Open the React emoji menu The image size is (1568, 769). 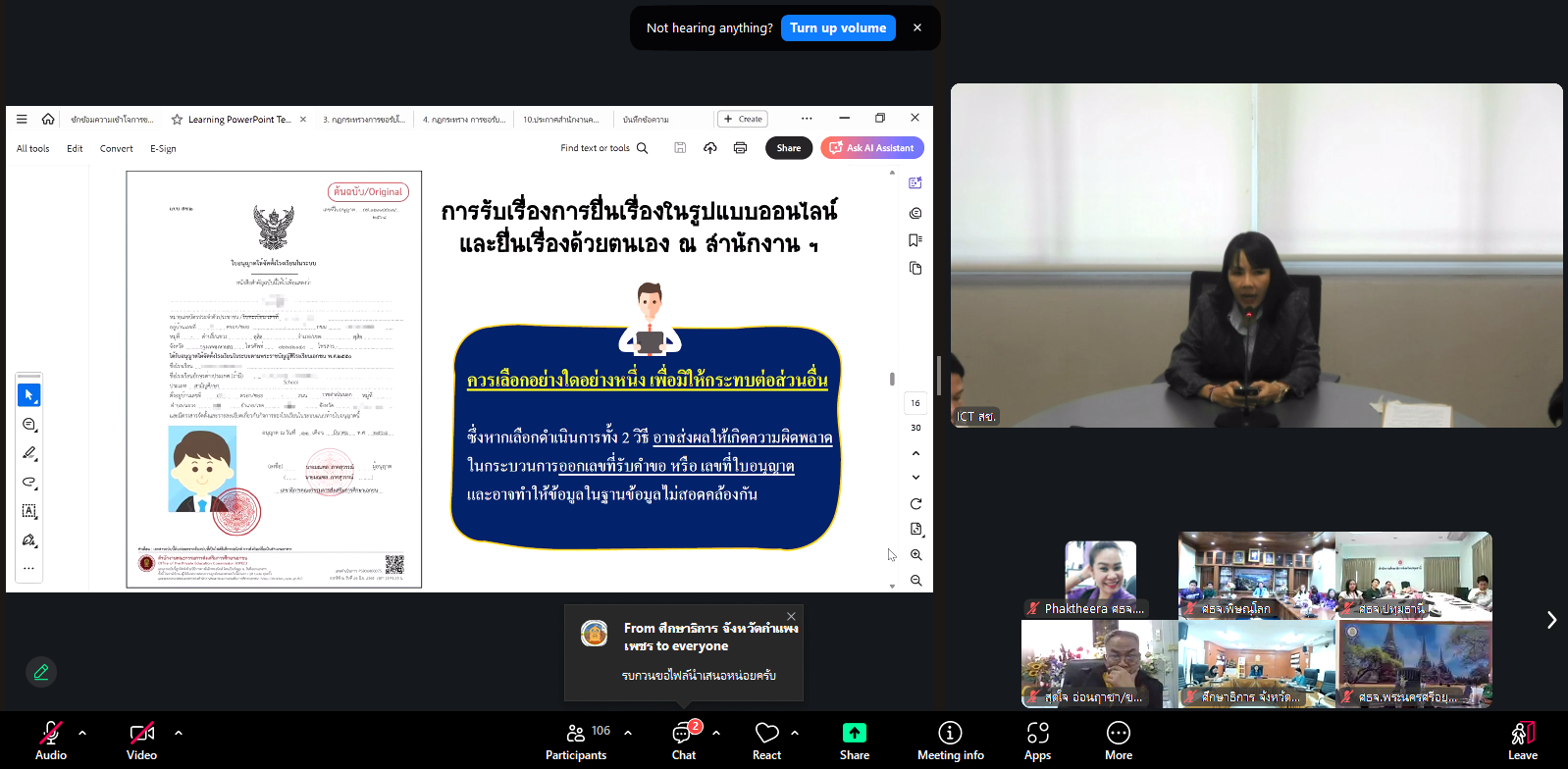pos(766,740)
